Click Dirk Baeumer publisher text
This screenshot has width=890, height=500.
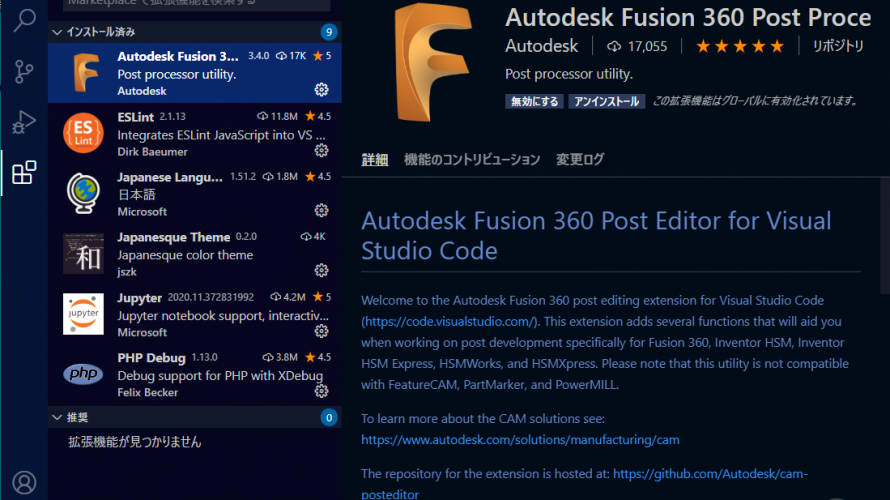tap(152, 152)
